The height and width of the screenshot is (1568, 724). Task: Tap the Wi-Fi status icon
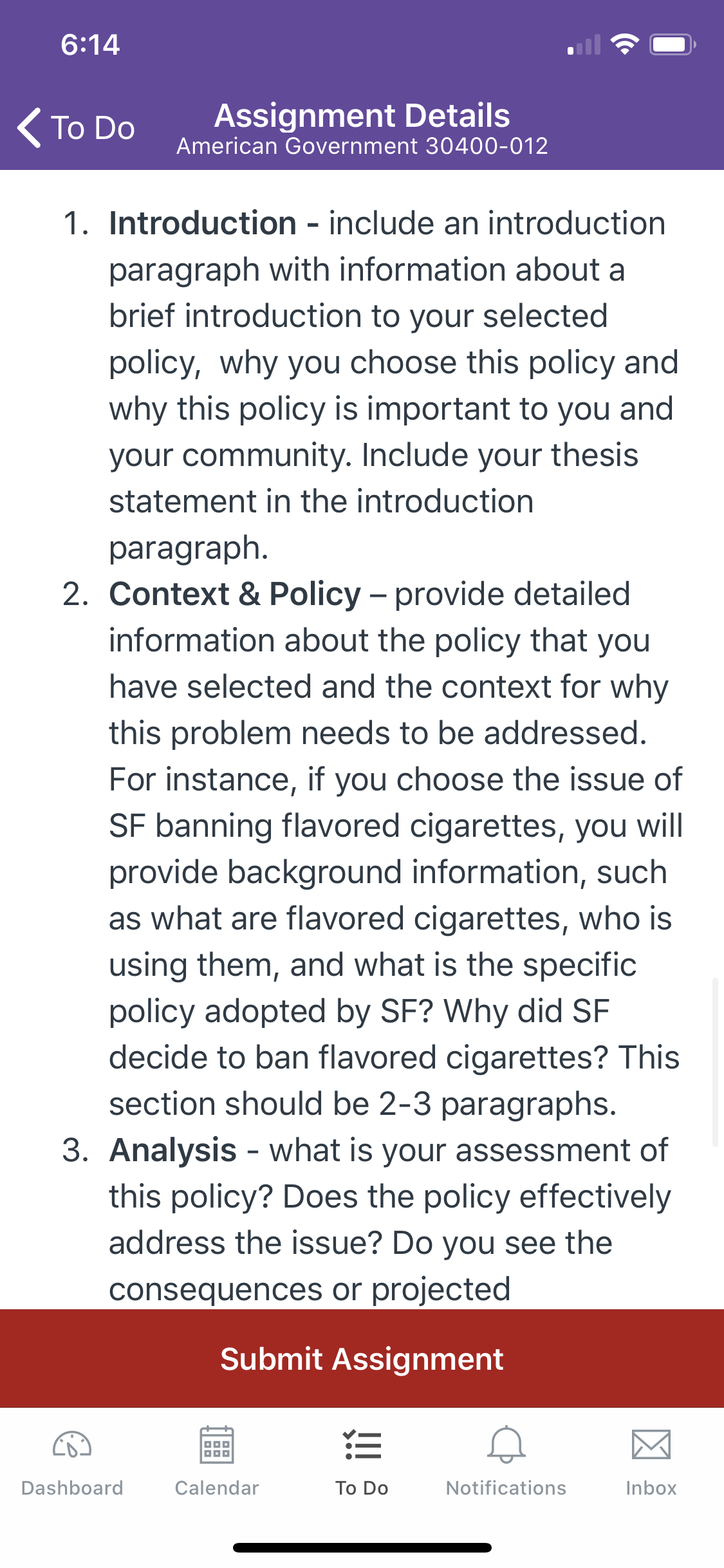pos(624,44)
